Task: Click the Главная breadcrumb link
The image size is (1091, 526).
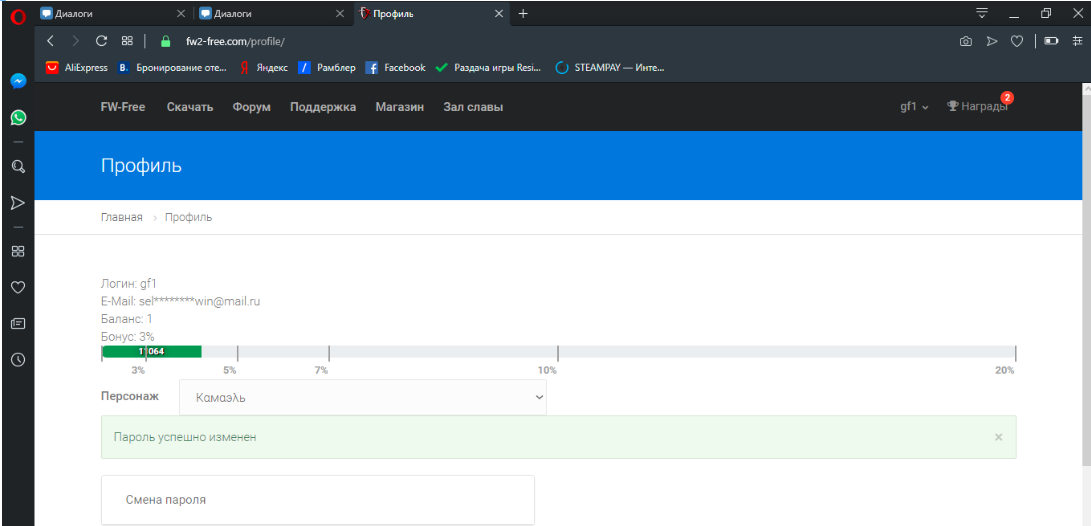Action: click(x=121, y=217)
